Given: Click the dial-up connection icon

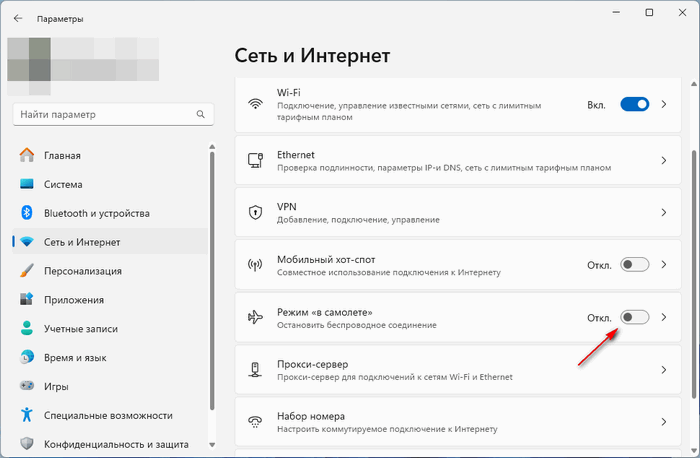Looking at the screenshot, I should pos(255,422).
